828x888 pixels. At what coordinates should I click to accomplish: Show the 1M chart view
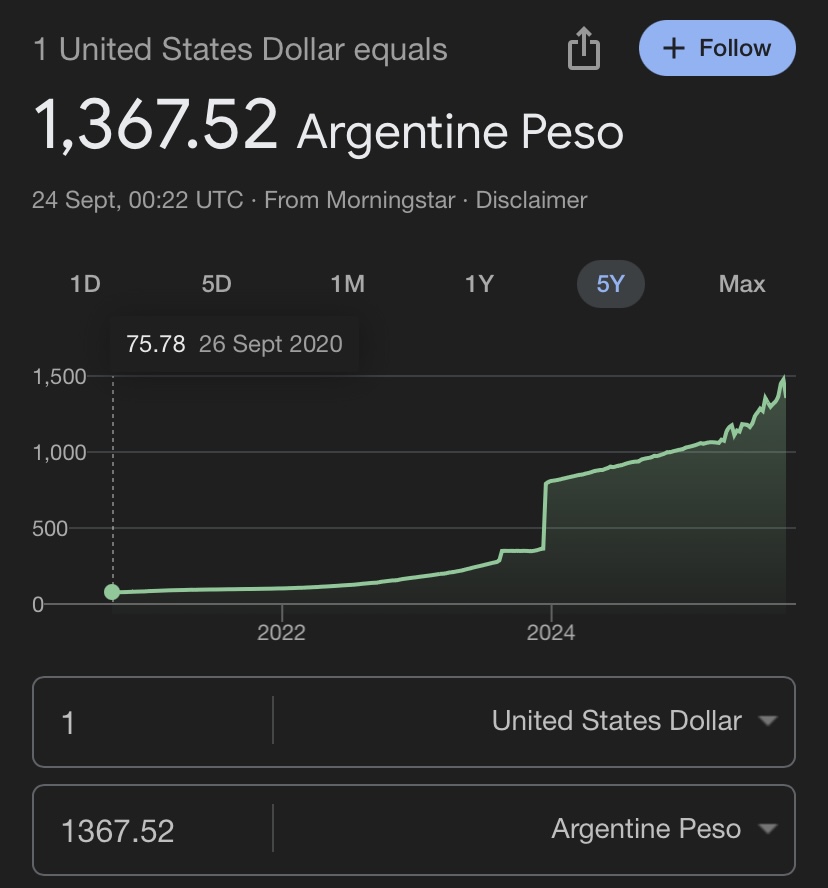click(x=347, y=284)
